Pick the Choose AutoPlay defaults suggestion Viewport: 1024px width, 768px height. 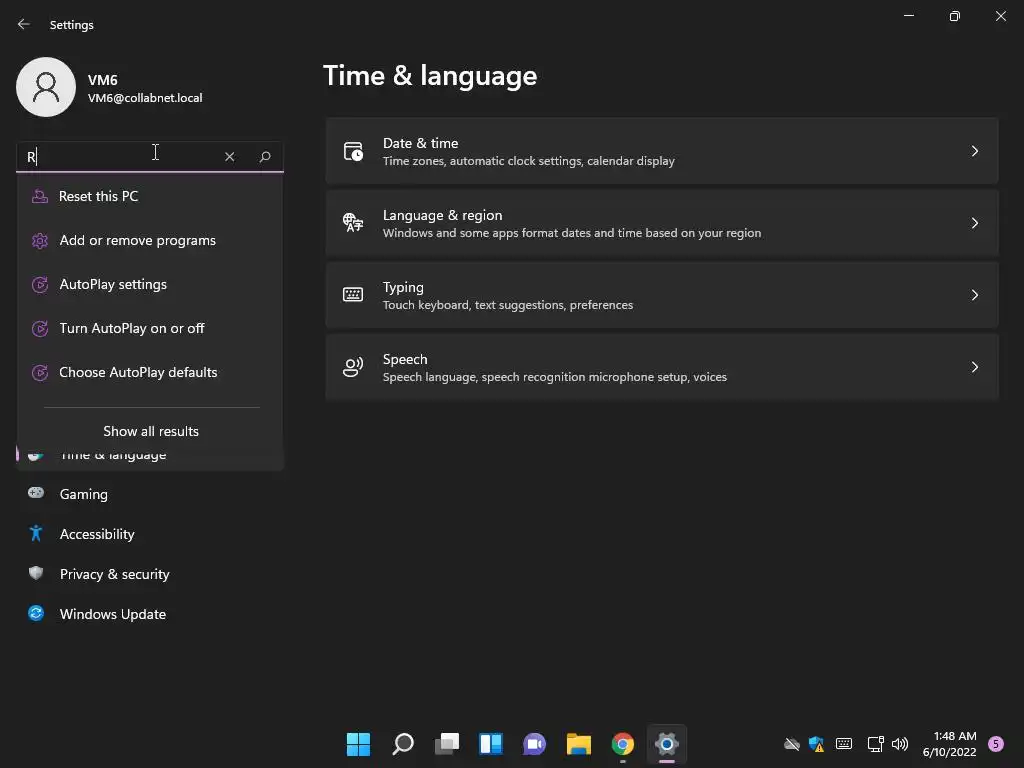tap(150, 372)
